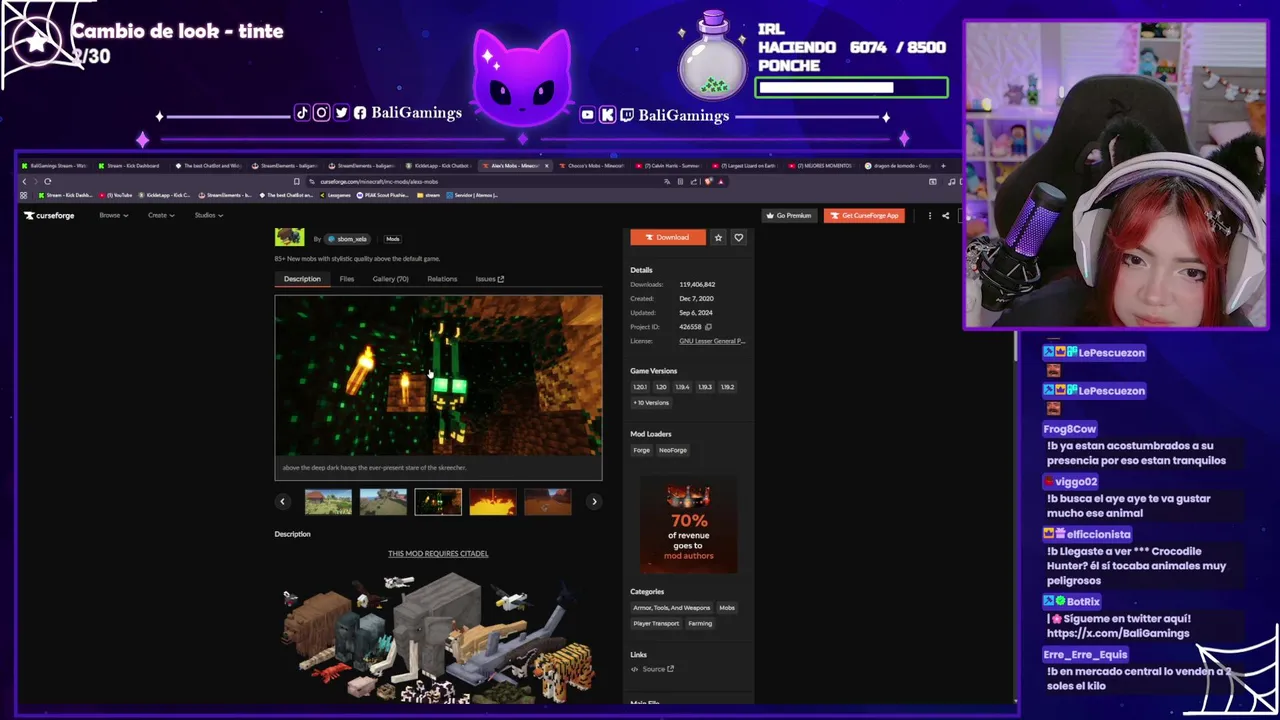Open author sbom_xela profile link
Viewport: 1280px width, 720px height.
click(349, 239)
